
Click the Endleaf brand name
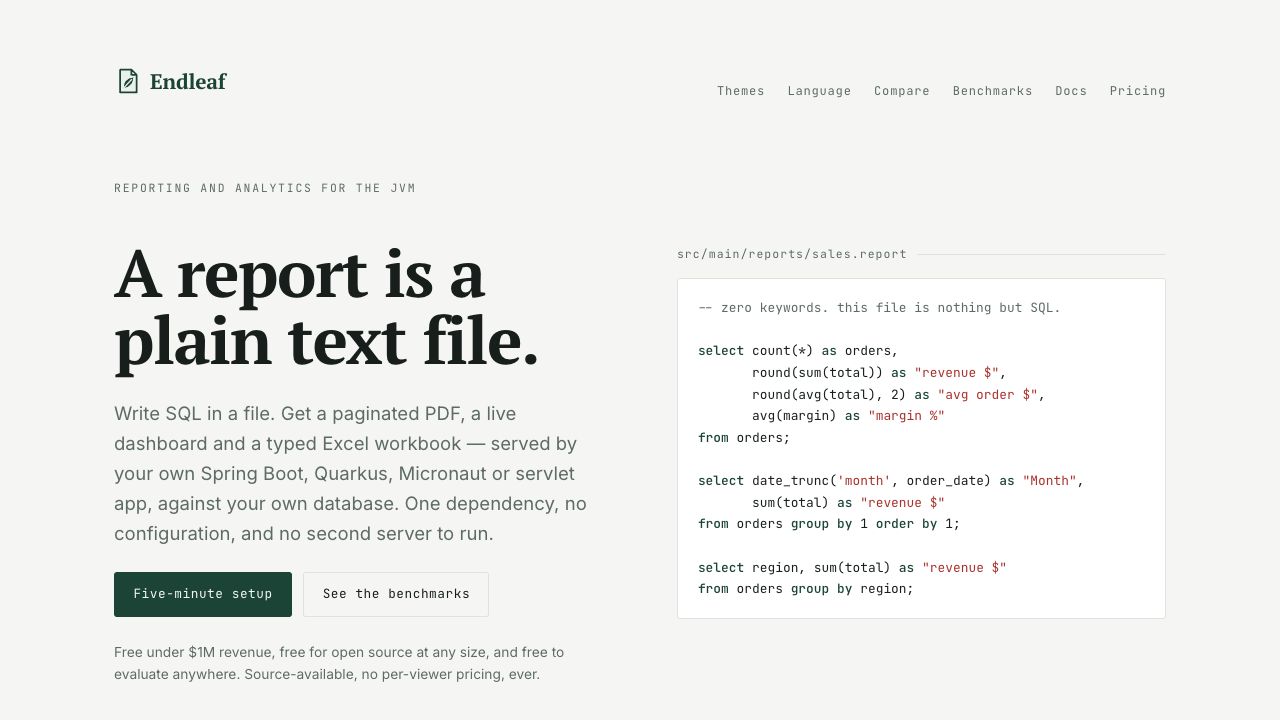click(x=188, y=82)
